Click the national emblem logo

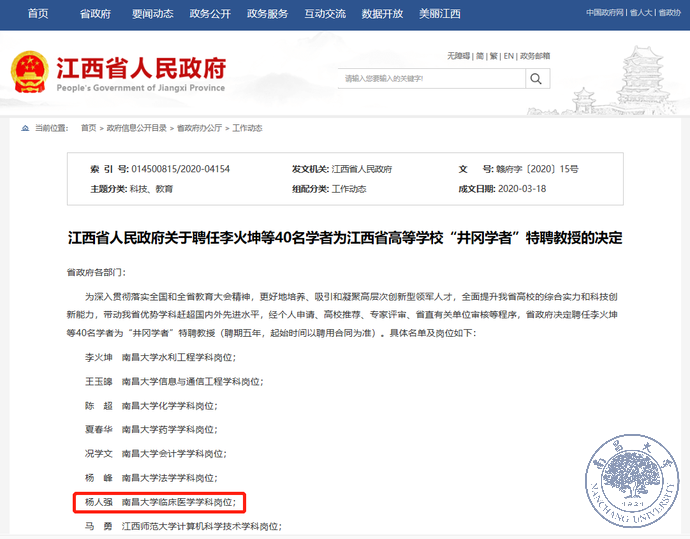click(30, 71)
